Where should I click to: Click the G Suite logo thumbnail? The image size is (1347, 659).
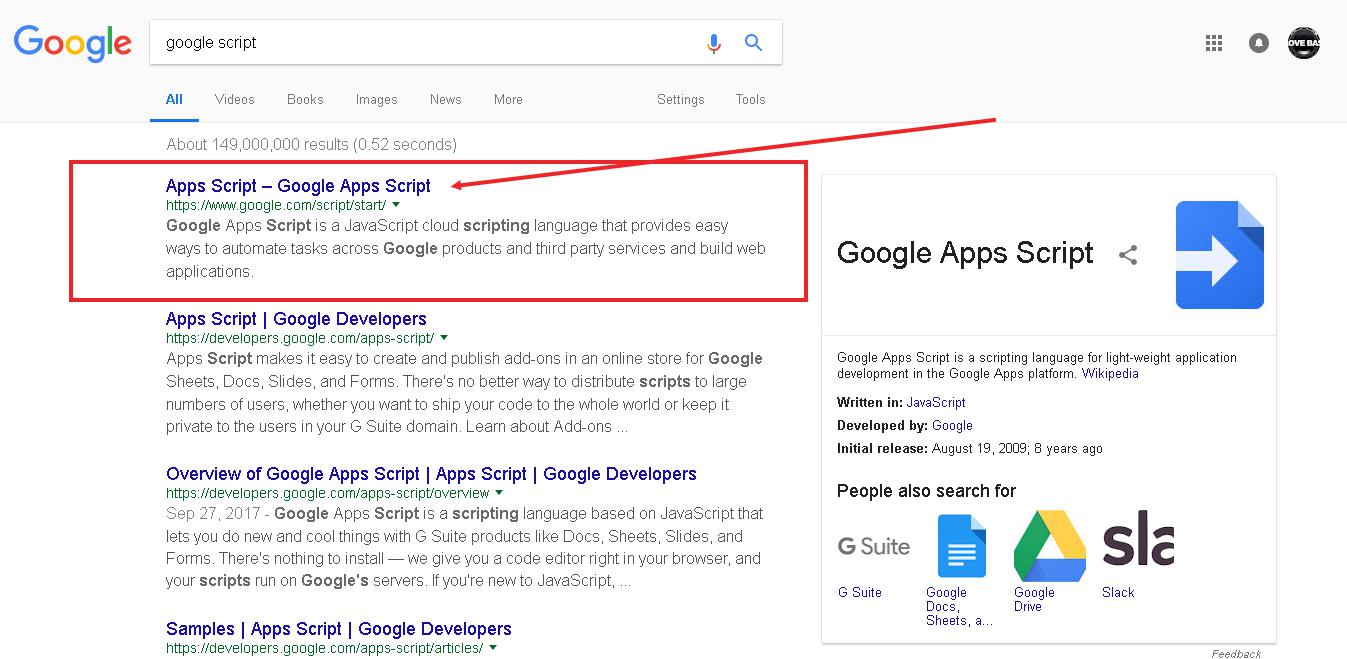tap(873, 546)
